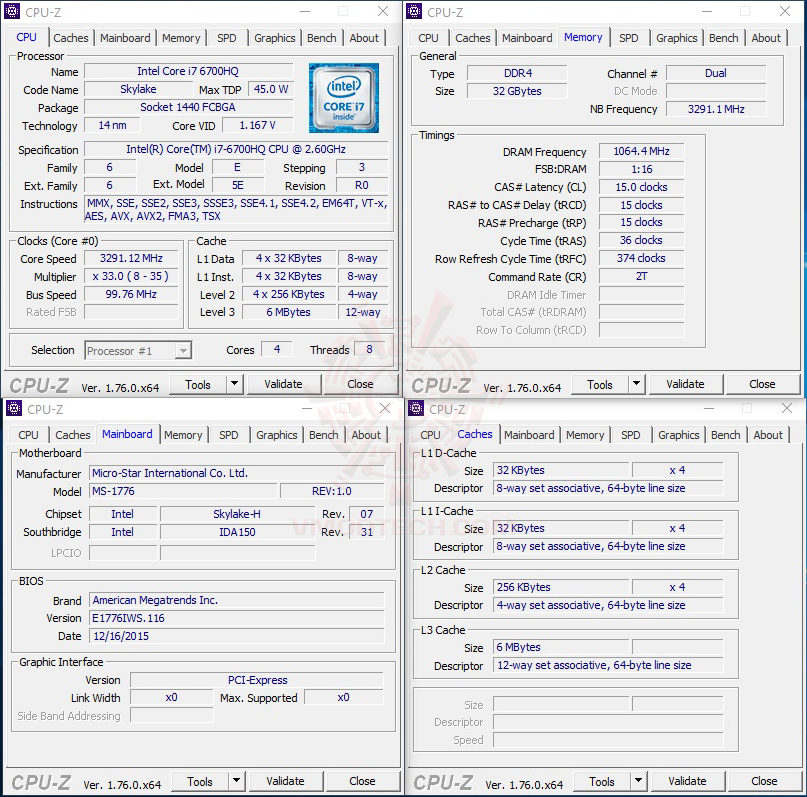Open Tools dropdown arrow in Caches window

(639, 781)
